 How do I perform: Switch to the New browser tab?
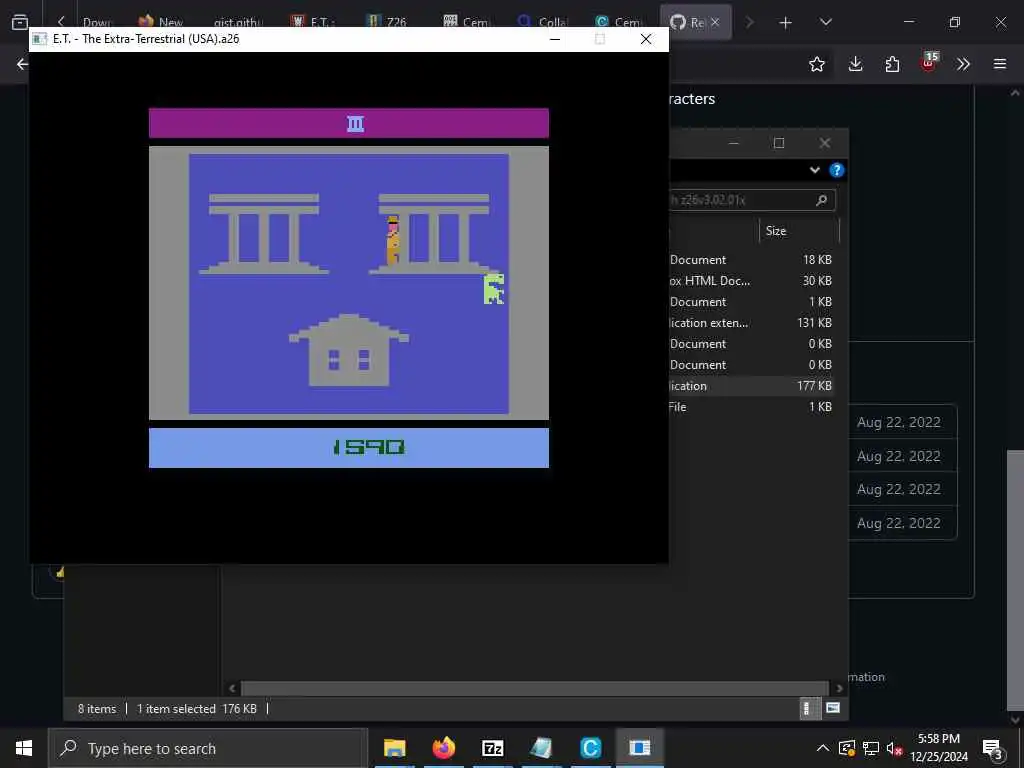tap(161, 22)
